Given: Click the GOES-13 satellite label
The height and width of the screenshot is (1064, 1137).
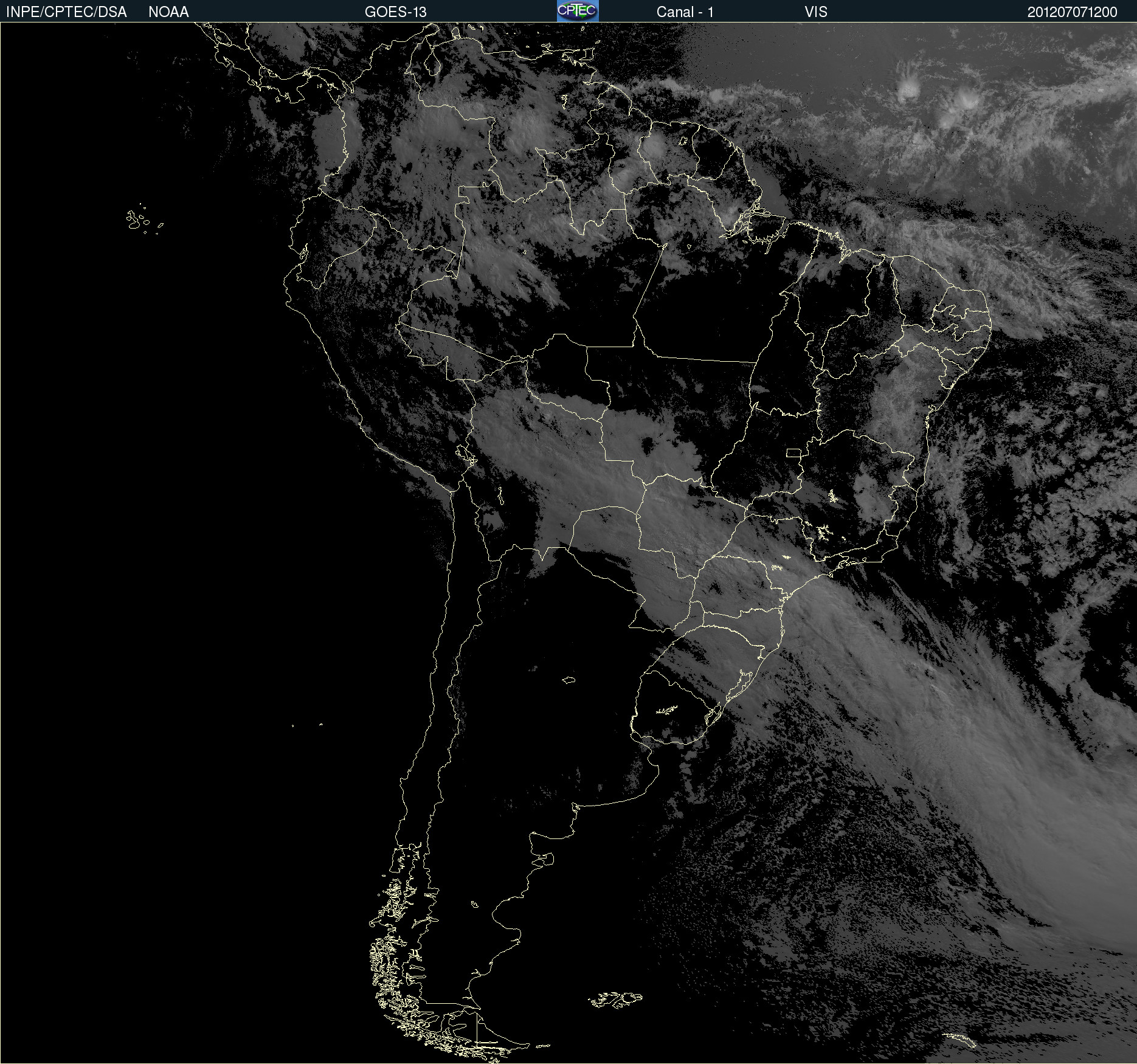Looking at the screenshot, I should click(395, 12).
